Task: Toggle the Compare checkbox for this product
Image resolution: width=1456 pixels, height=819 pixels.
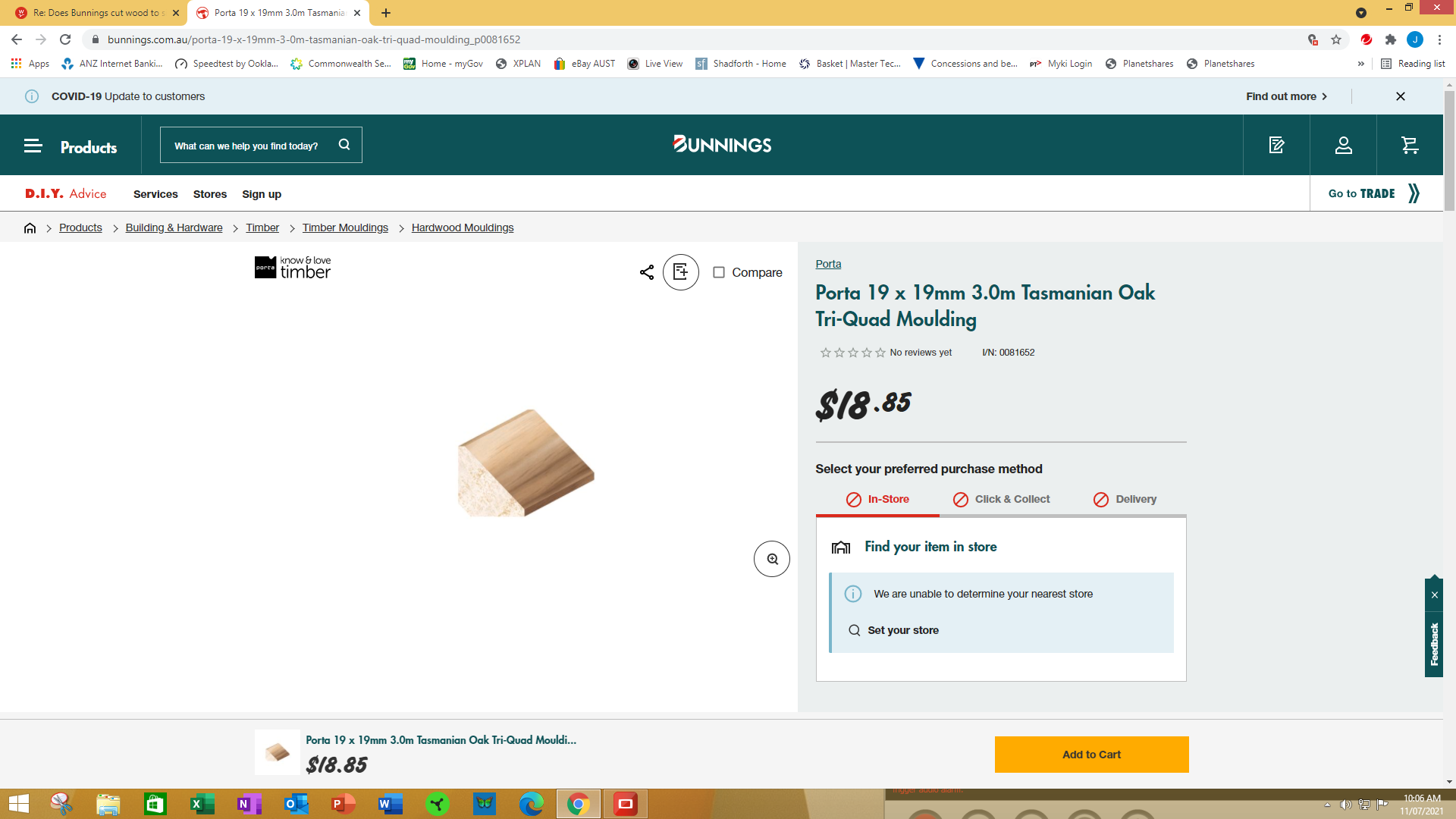Action: [x=718, y=271]
